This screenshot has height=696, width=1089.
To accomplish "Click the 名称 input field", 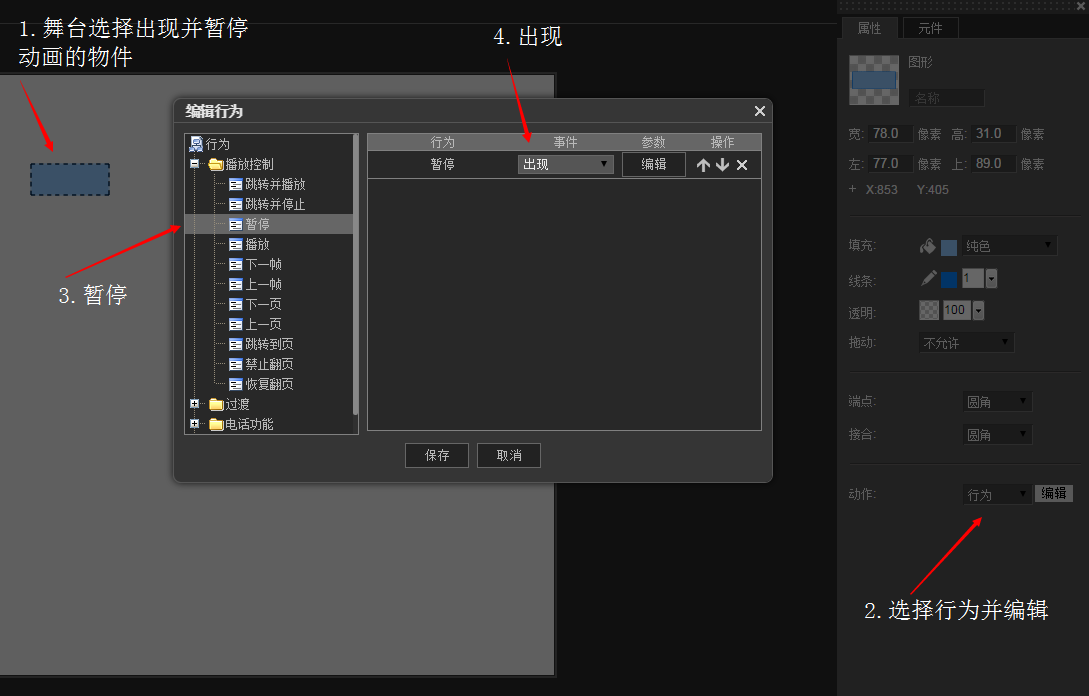I will point(945,97).
